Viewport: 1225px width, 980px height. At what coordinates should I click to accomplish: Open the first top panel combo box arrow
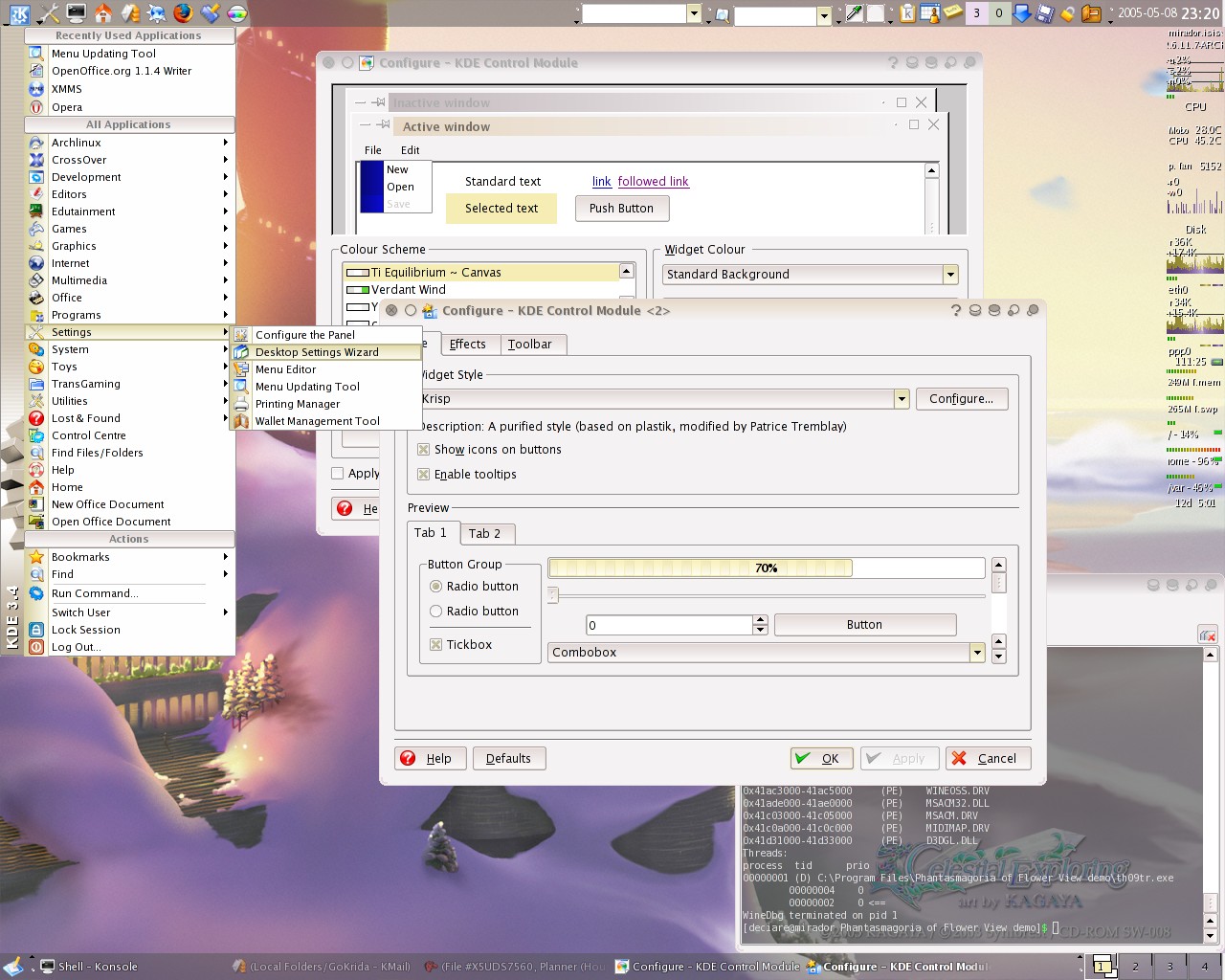(694, 13)
